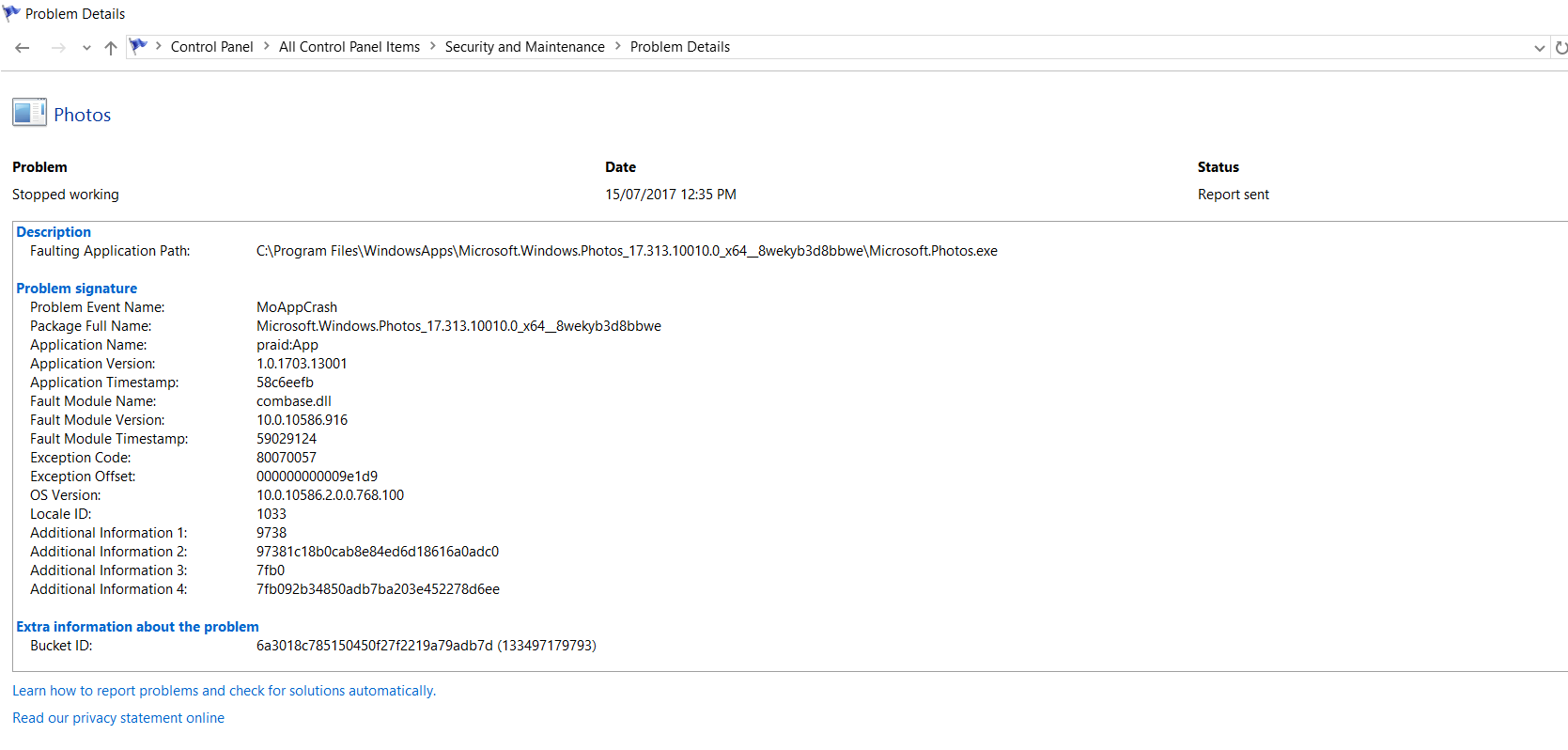The image size is (1568, 750).
Task: Select Problem Details breadcrumb
Action: pos(679,47)
